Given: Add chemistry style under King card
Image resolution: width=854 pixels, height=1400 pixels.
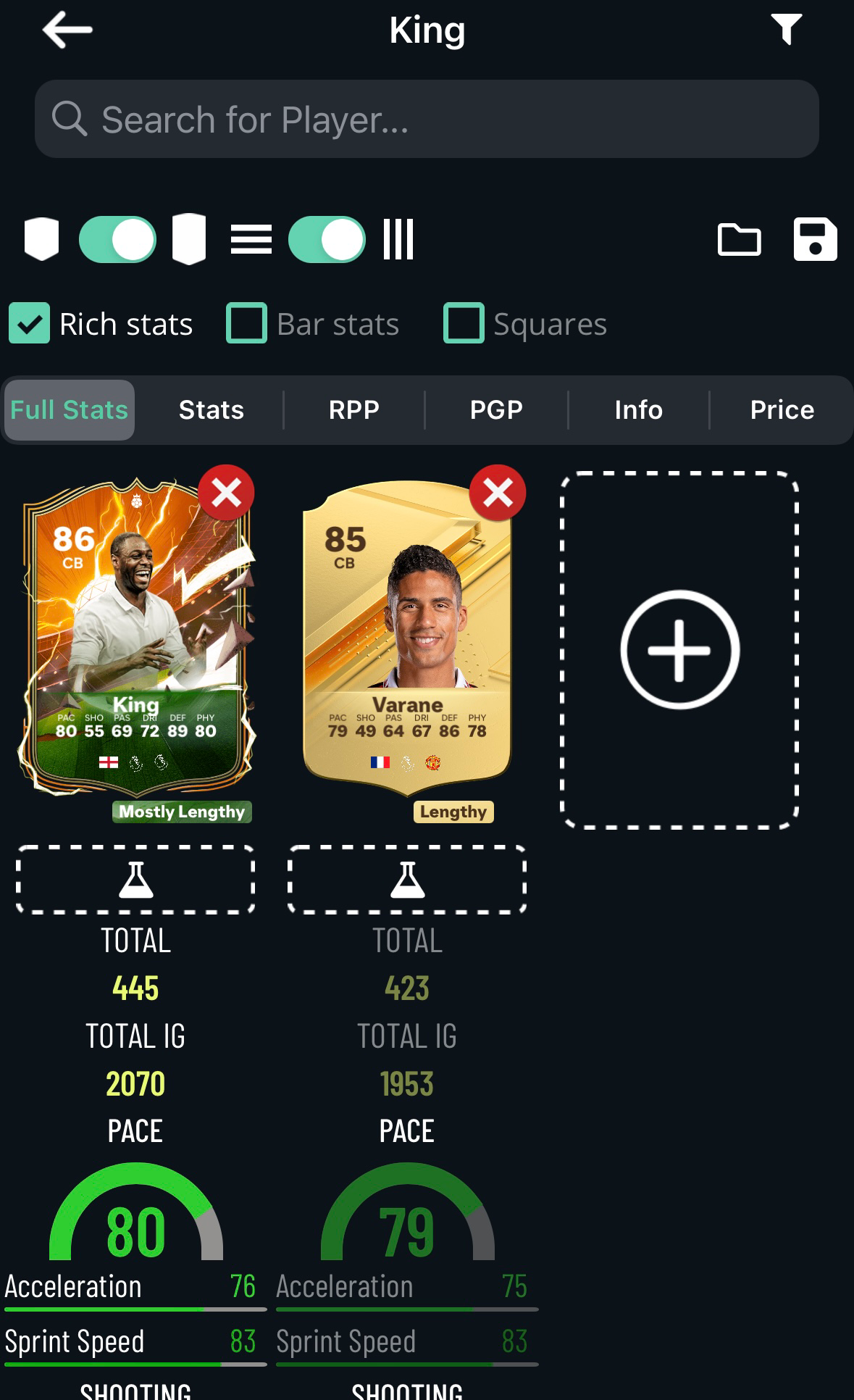Looking at the screenshot, I should 135,879.
